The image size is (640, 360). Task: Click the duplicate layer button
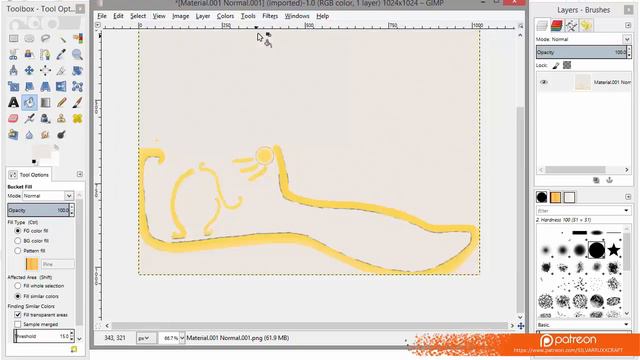coord(596,180)
